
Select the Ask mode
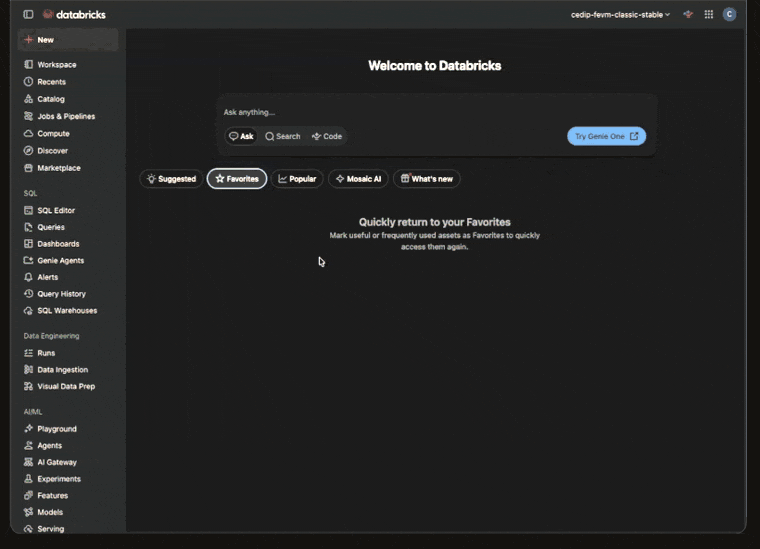coord(241,136)
